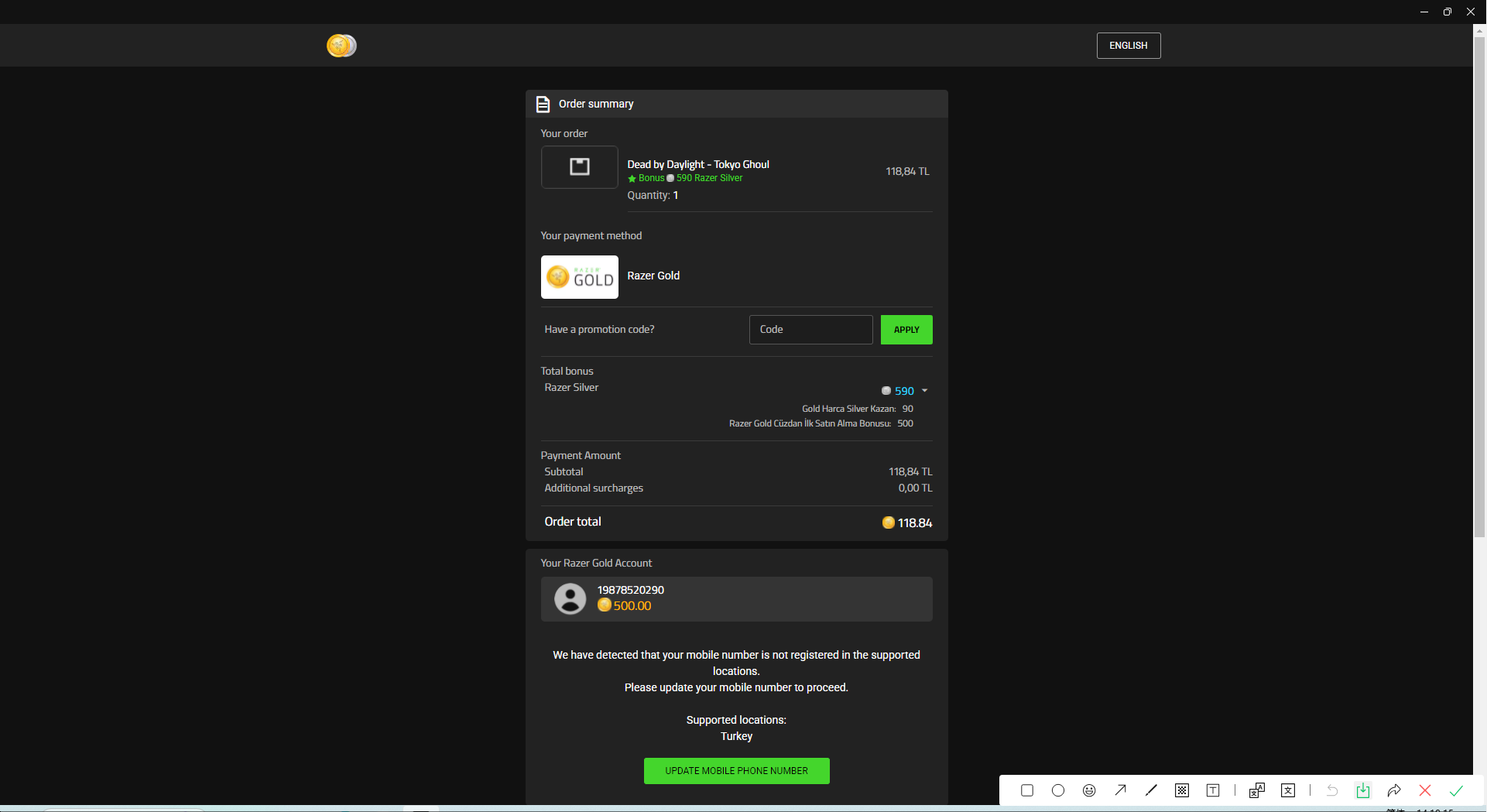Minimize the application window
This screenshot has width=1487, height=812.
[1424, 12]
